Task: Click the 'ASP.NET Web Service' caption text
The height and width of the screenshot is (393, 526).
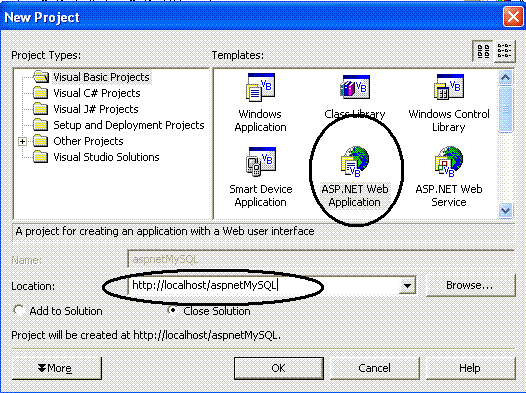Action: 449,196
